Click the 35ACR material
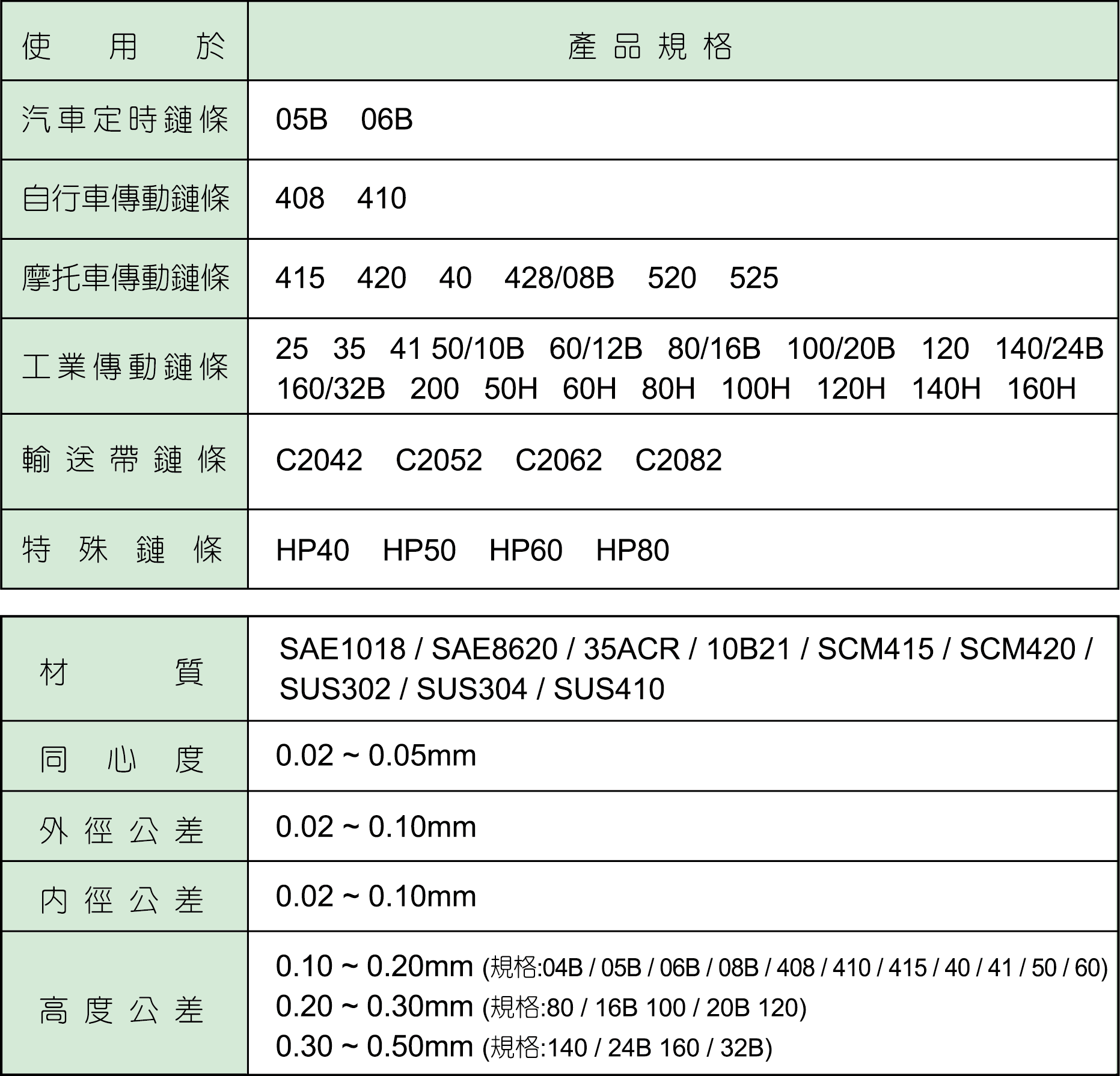This screenshot has height=1076, width=1120. click(631, 649)
